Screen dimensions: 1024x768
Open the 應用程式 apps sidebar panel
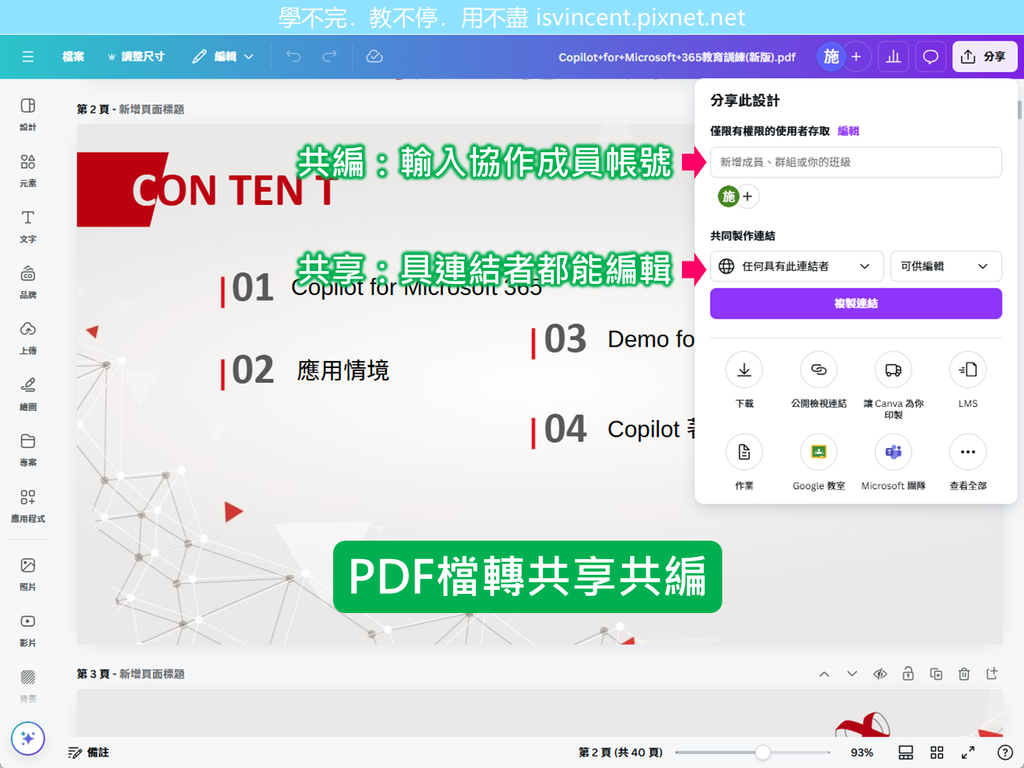[x=27, y=505]
